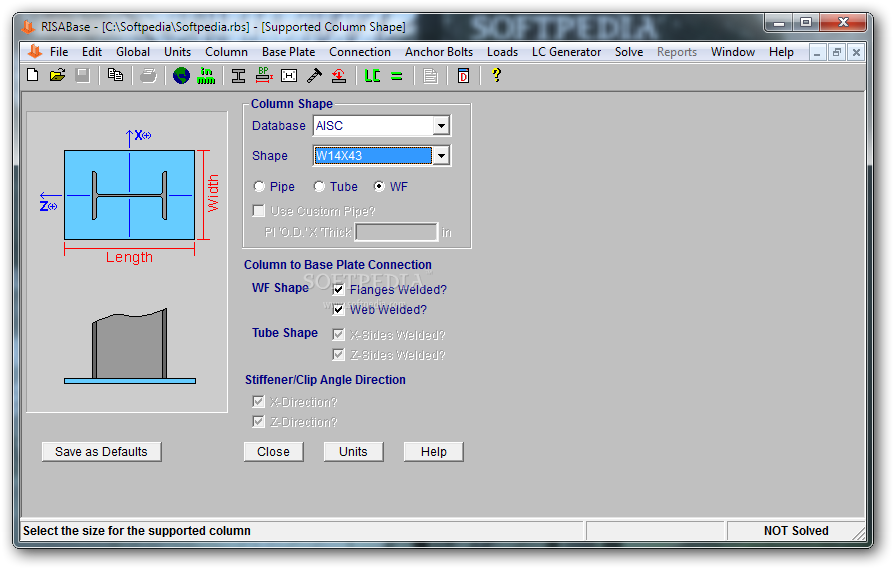Screen dimensions: 894x569
Task: Click 'Select the size for the supported column' status
Action: pos(137,531)
